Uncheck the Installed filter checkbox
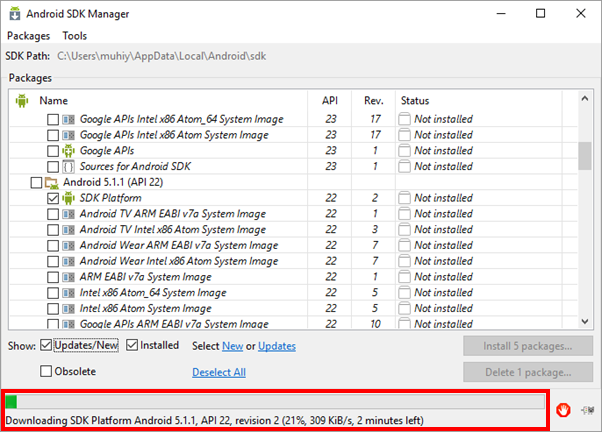The width and height of the screenshot is (602, 432). 132,345
